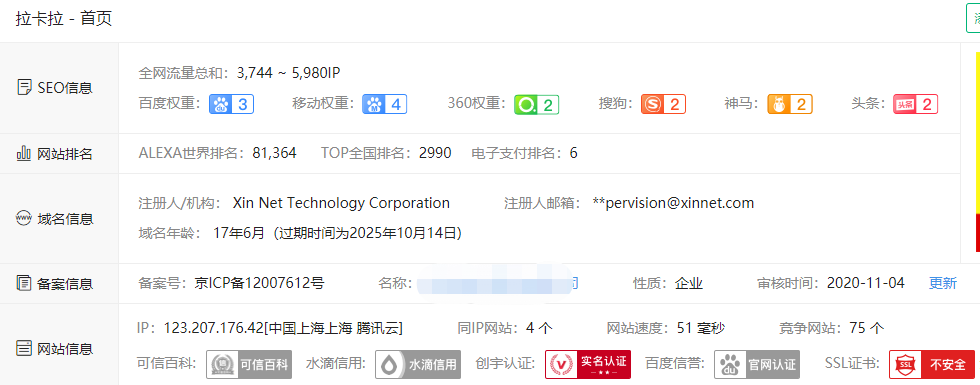Click the blurred company name link
Screen dimensions: 980x385
point(497,283)
